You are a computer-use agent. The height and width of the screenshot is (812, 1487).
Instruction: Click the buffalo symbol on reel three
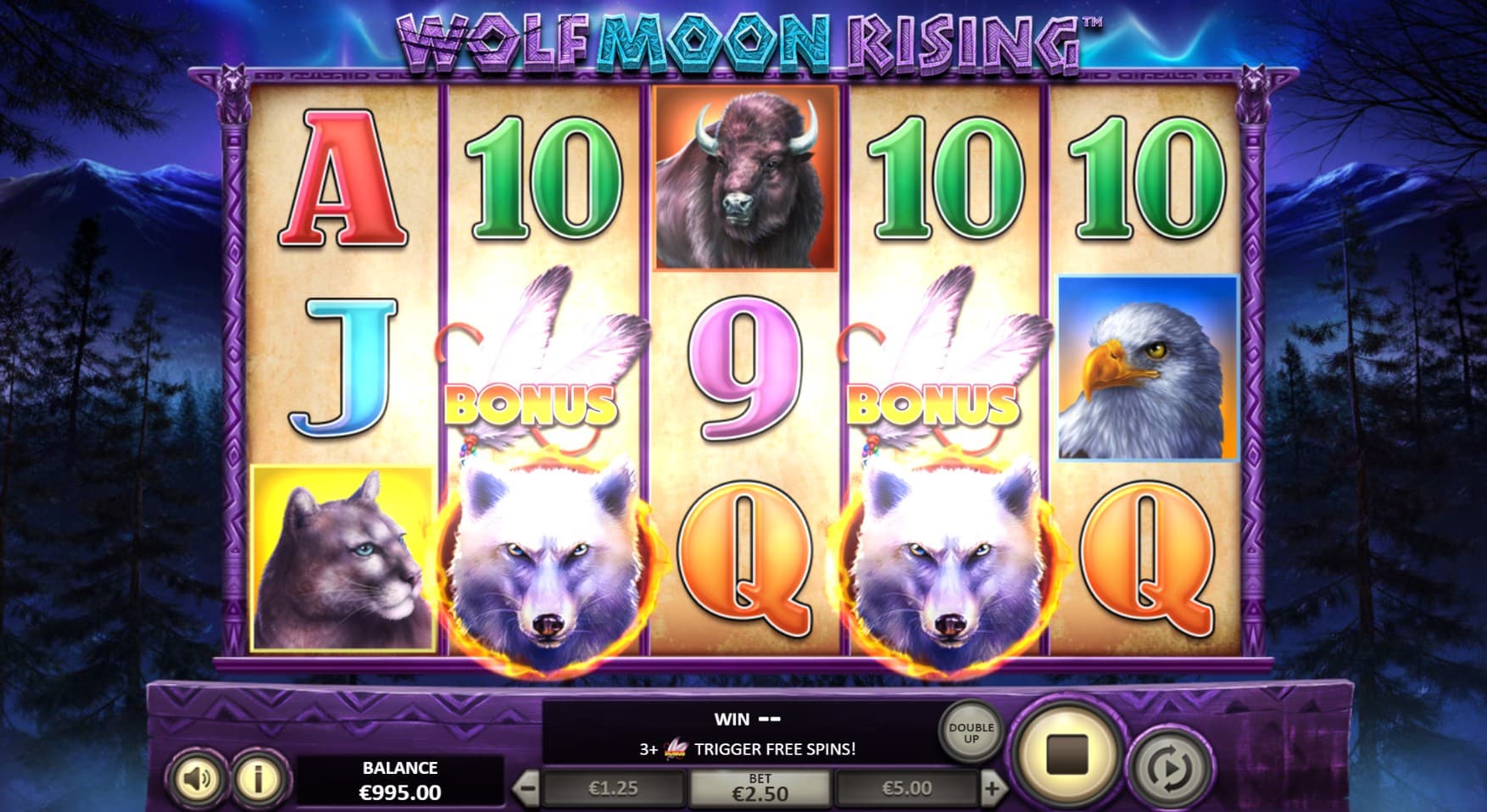click(x=746, y=177)
